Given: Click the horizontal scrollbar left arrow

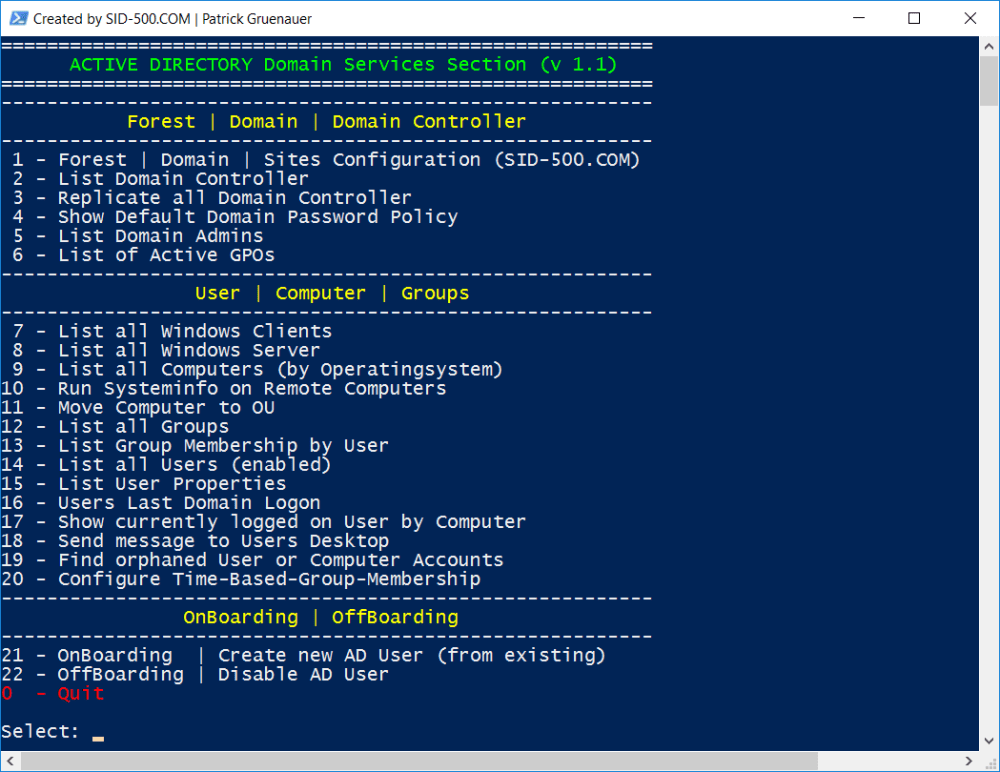Looking at the screenshot, I should pos(10,761).
